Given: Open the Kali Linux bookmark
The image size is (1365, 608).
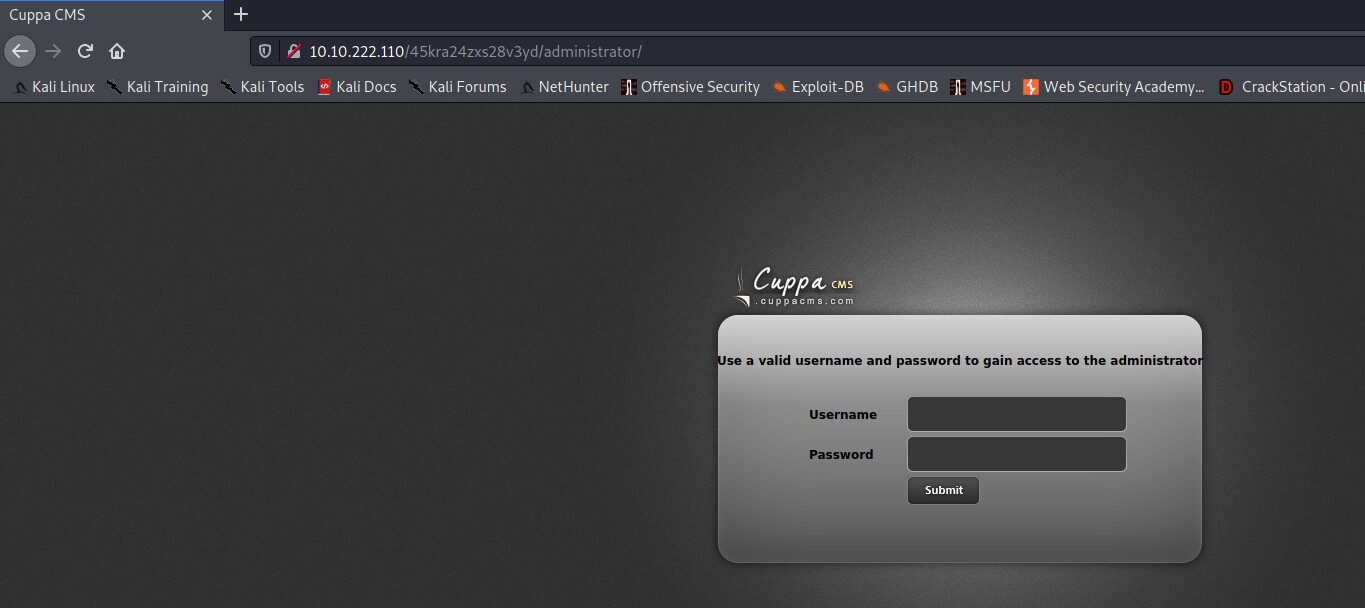Looking at the screenshot, I should (x=55, y=87).
